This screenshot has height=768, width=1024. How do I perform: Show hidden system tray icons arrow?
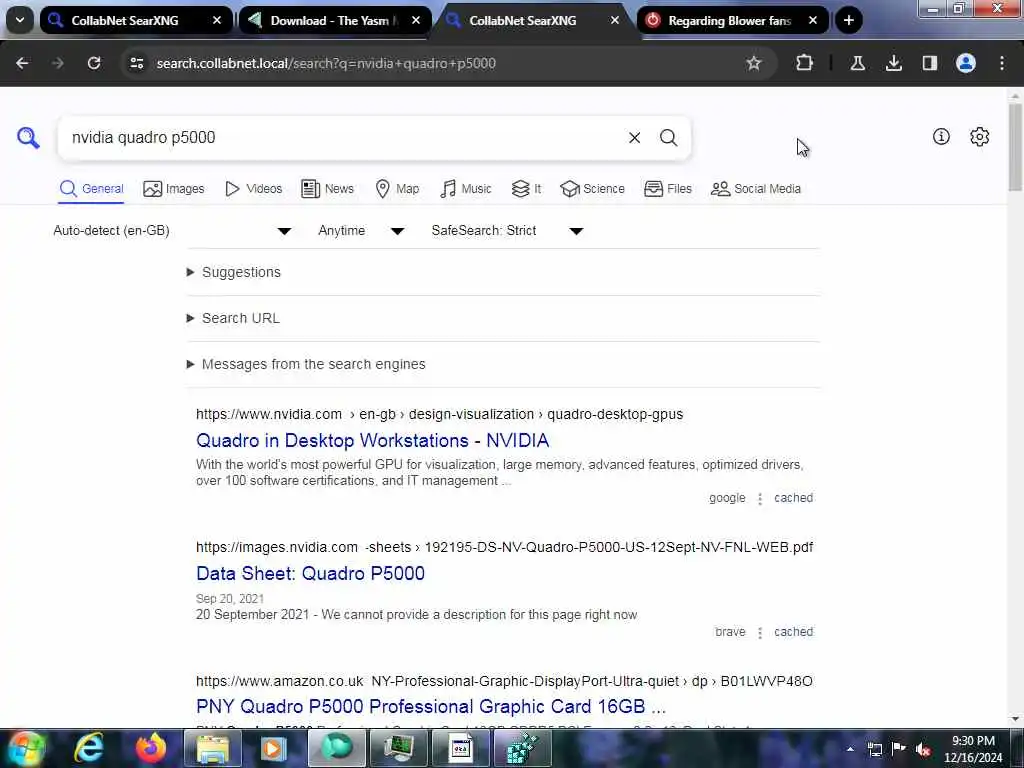[x=850, y=749]
